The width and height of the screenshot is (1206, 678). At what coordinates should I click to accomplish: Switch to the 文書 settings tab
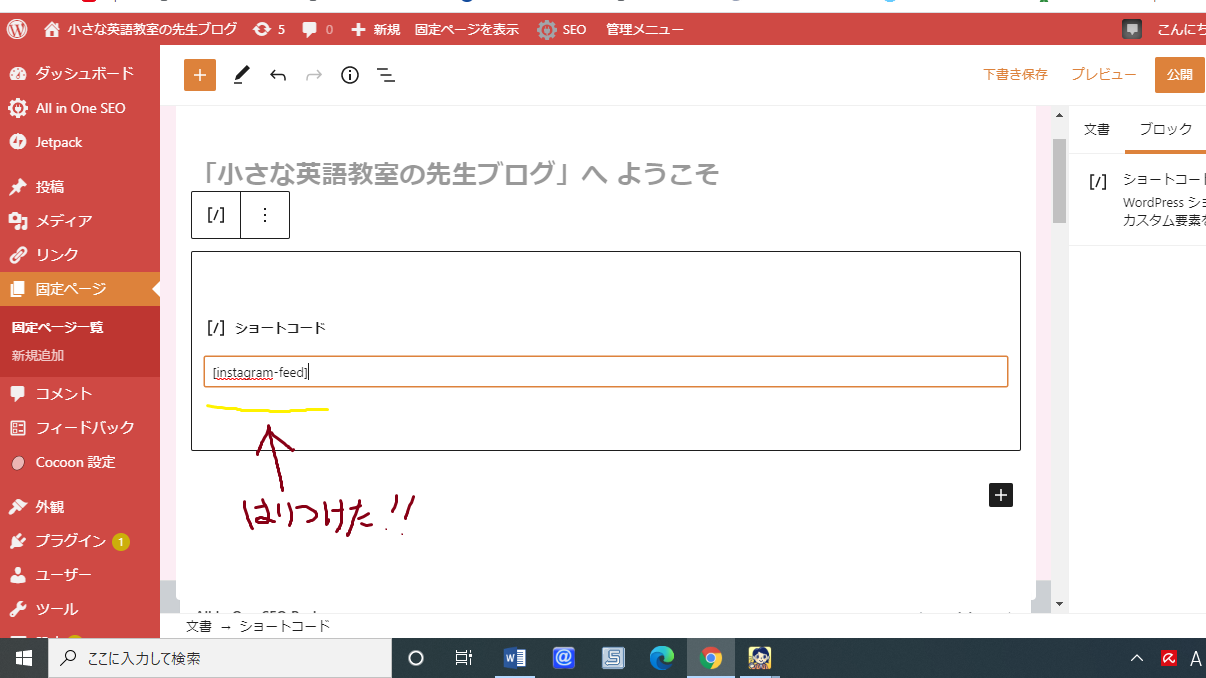click(x=1097, y=129)
